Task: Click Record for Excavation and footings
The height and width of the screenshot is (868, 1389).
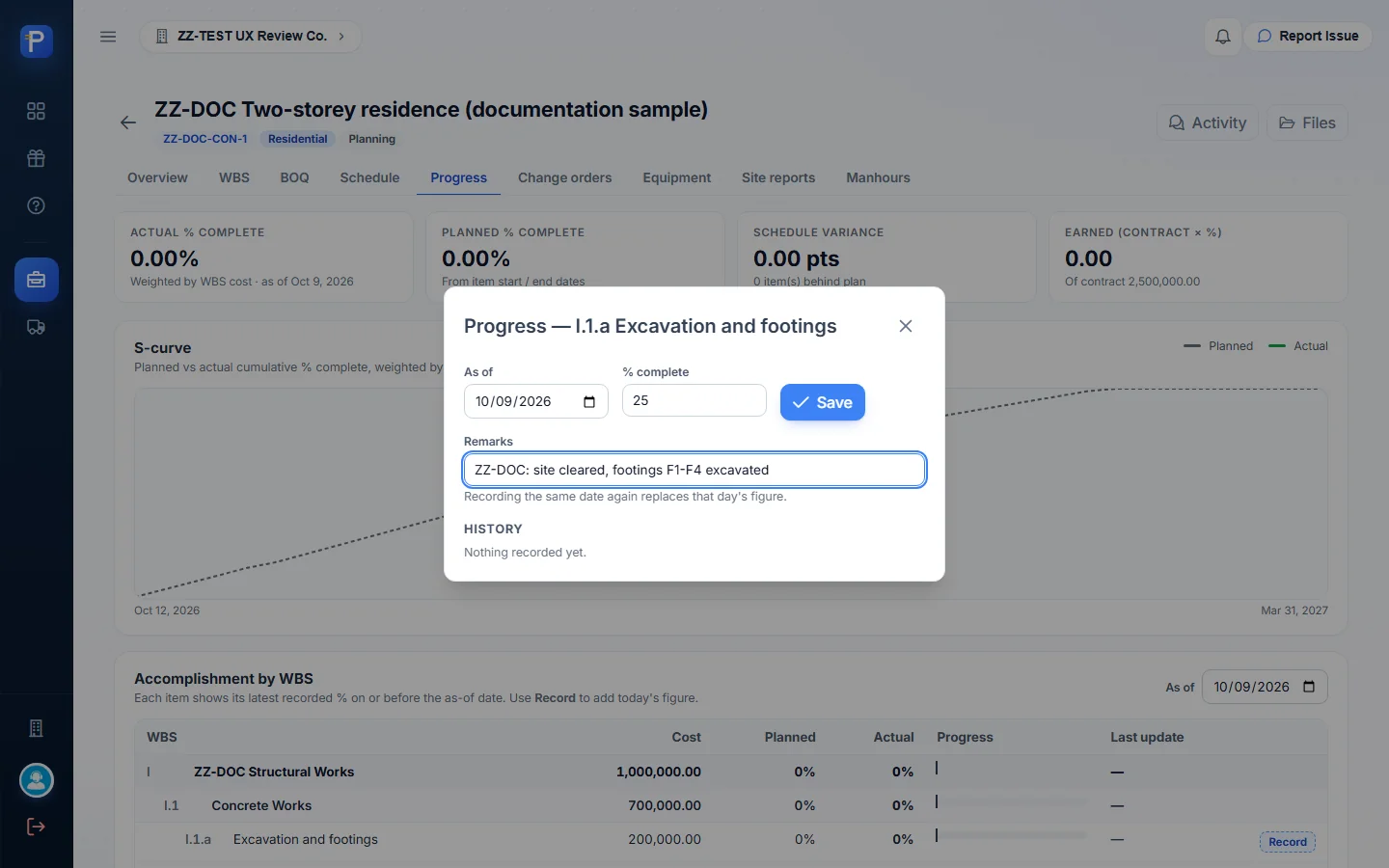Action: point(1288,842)
